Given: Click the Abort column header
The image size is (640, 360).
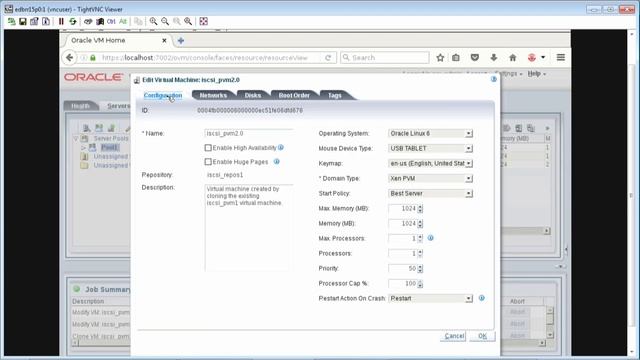Looking at the screenshot, I should (x=517, y=301).
